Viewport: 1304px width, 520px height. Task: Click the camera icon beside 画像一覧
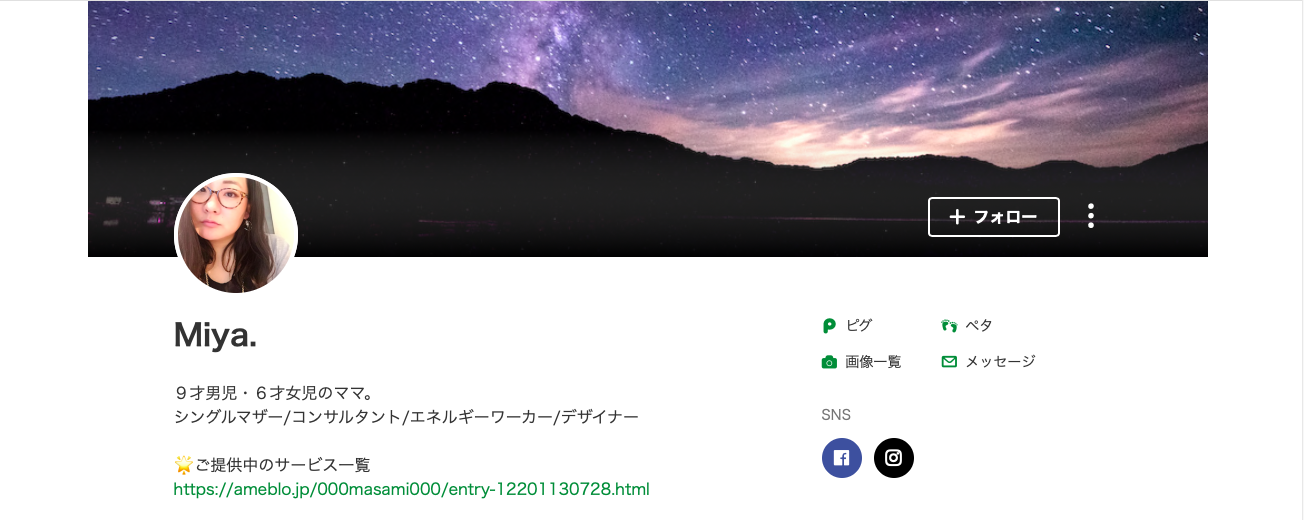828,362
